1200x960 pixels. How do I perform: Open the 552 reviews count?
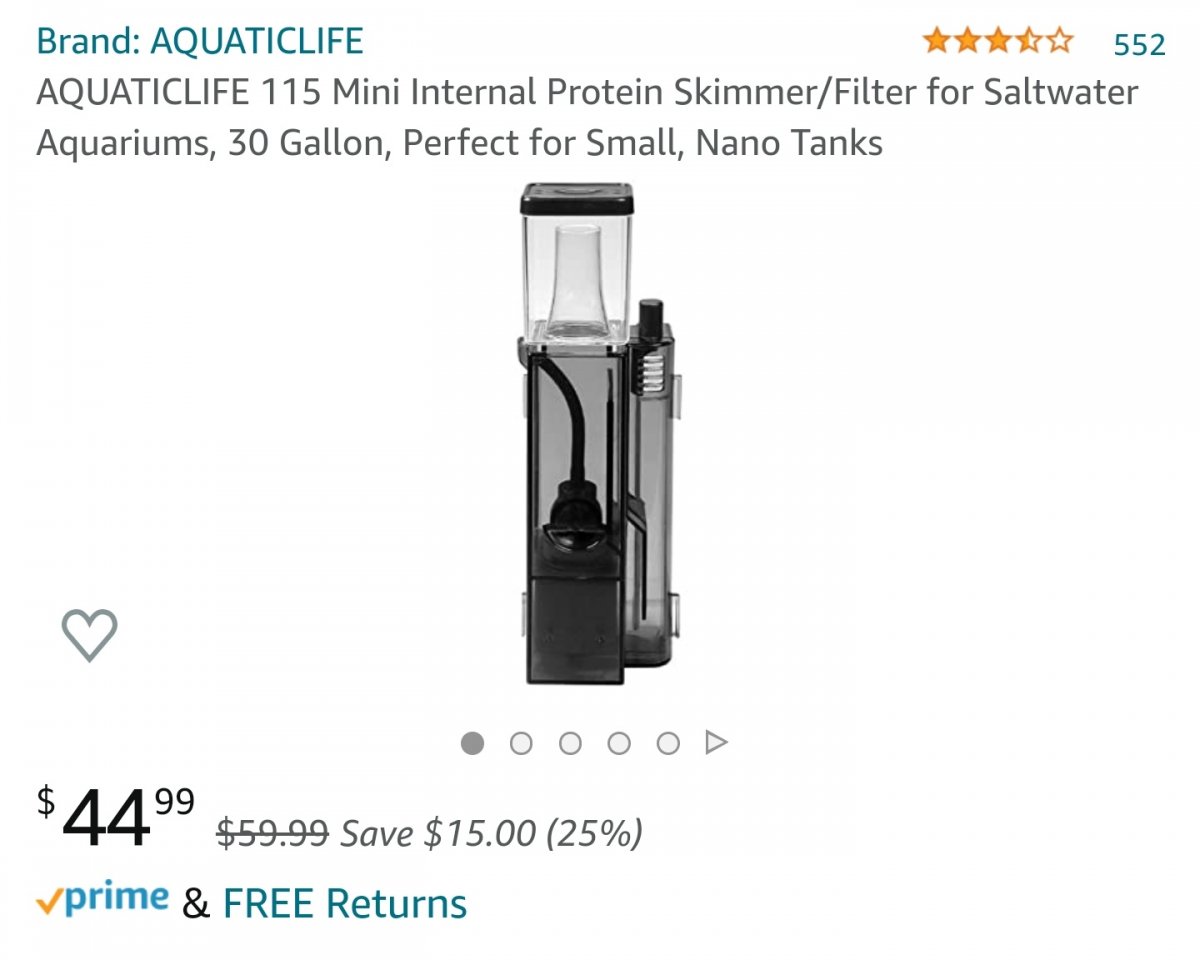(1140, 44)
